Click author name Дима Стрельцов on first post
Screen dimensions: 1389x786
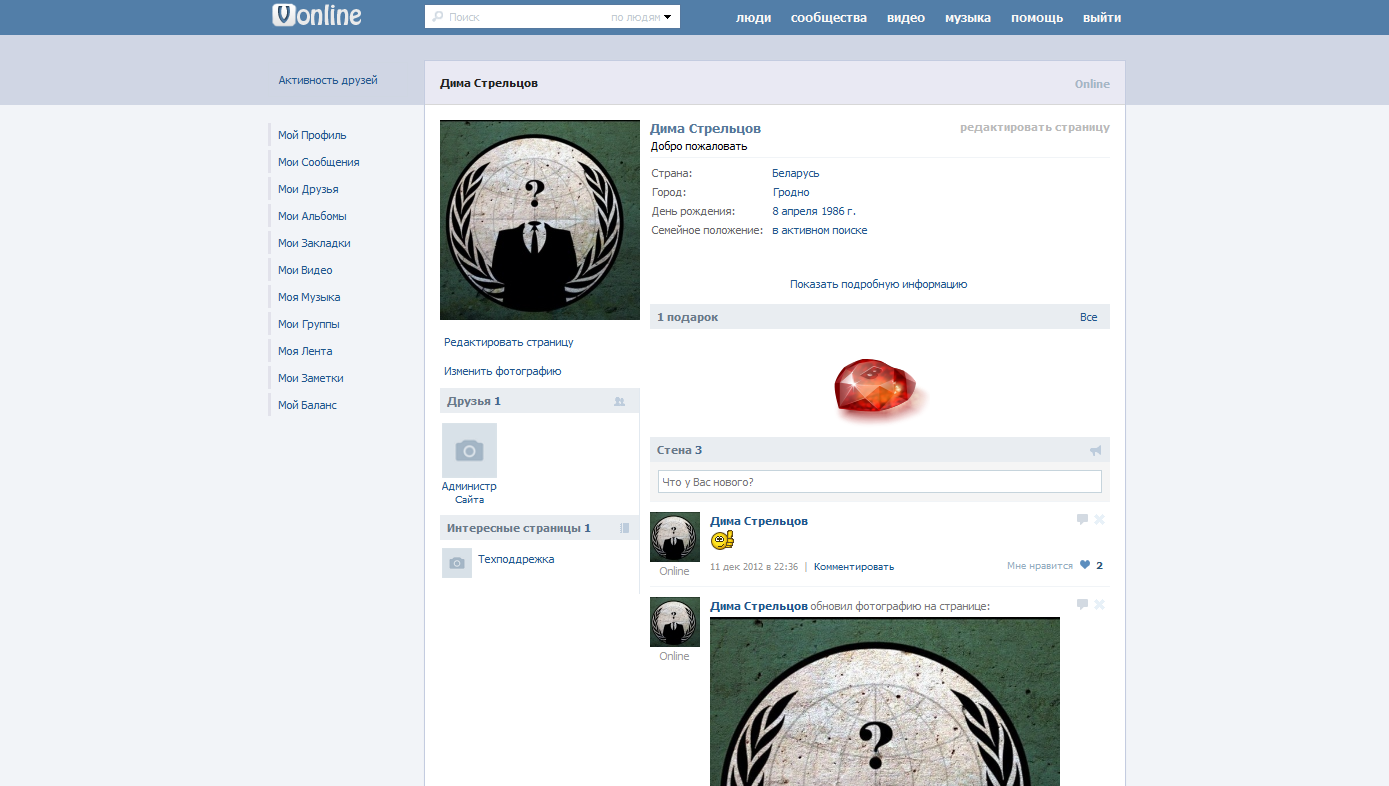[759, 521]
